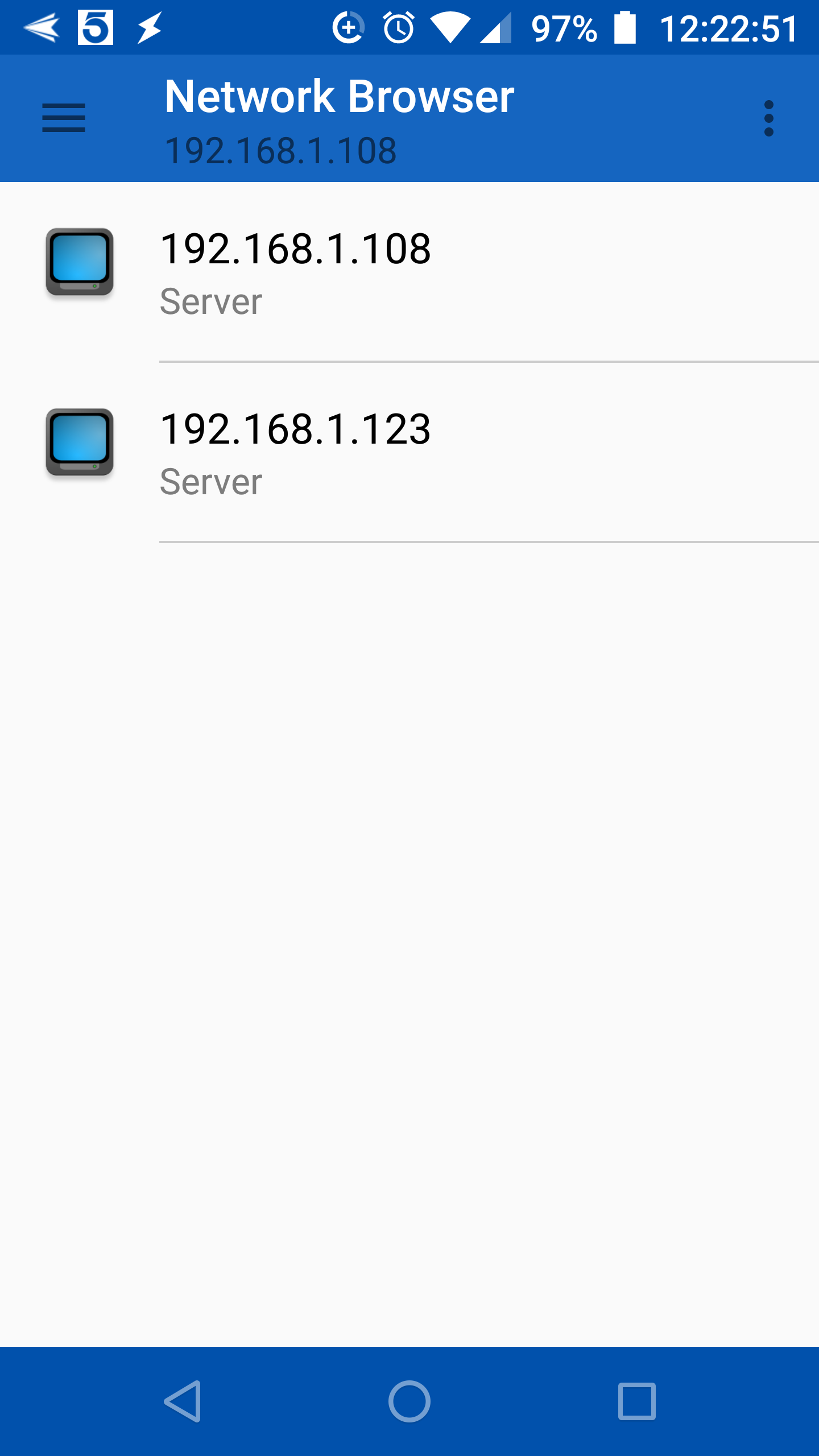Tap the cellular signal strength icon
819x1456 pixels.
point(496,28)
